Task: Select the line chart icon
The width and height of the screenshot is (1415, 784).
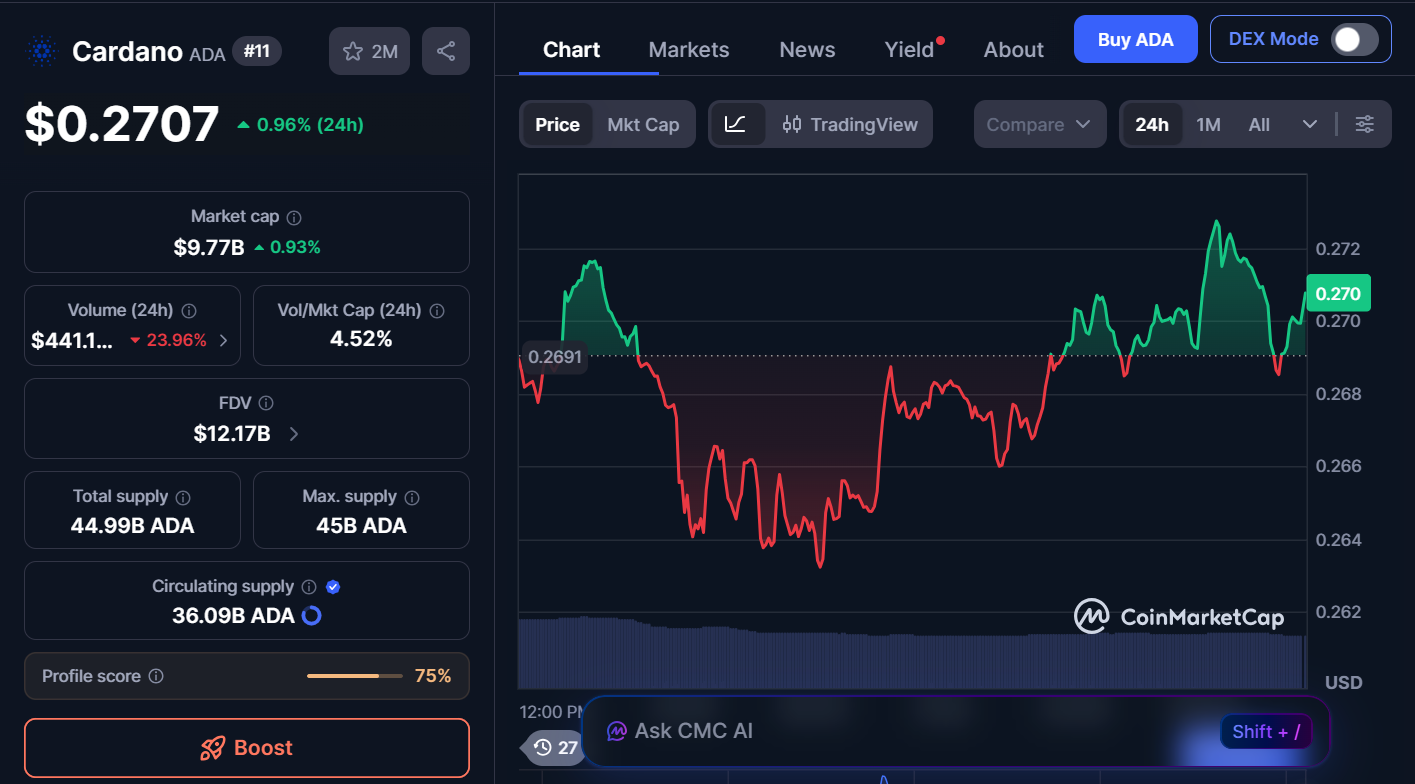Action: (737, 124)
